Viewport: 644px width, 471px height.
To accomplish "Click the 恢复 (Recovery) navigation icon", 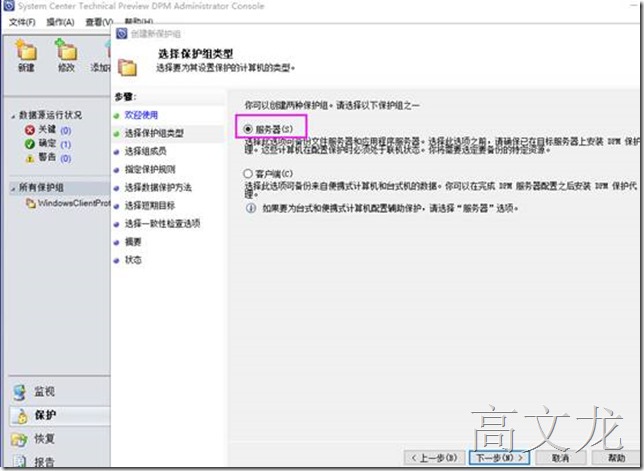I will coord(19,439).
